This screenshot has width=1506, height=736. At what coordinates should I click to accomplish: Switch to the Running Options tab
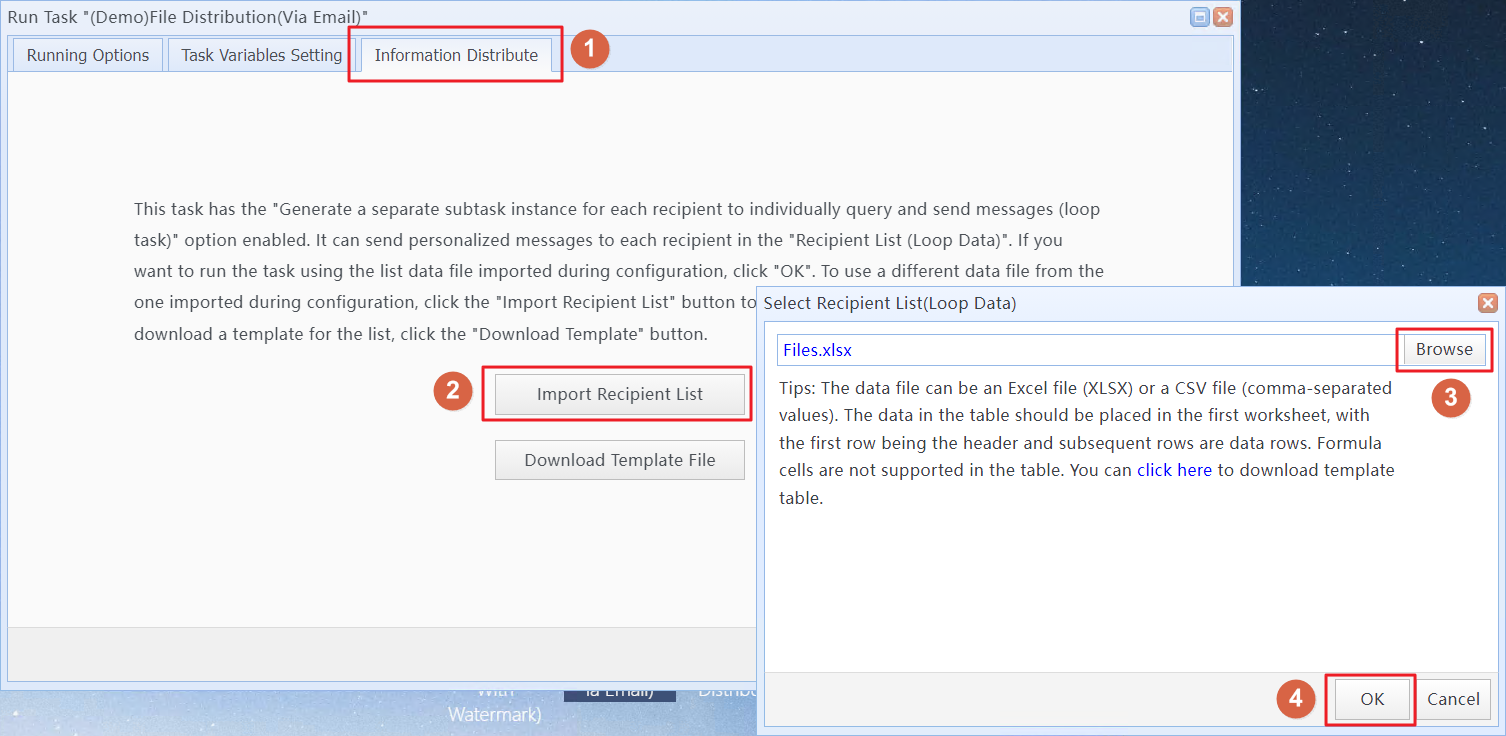[x=88, y=55]
